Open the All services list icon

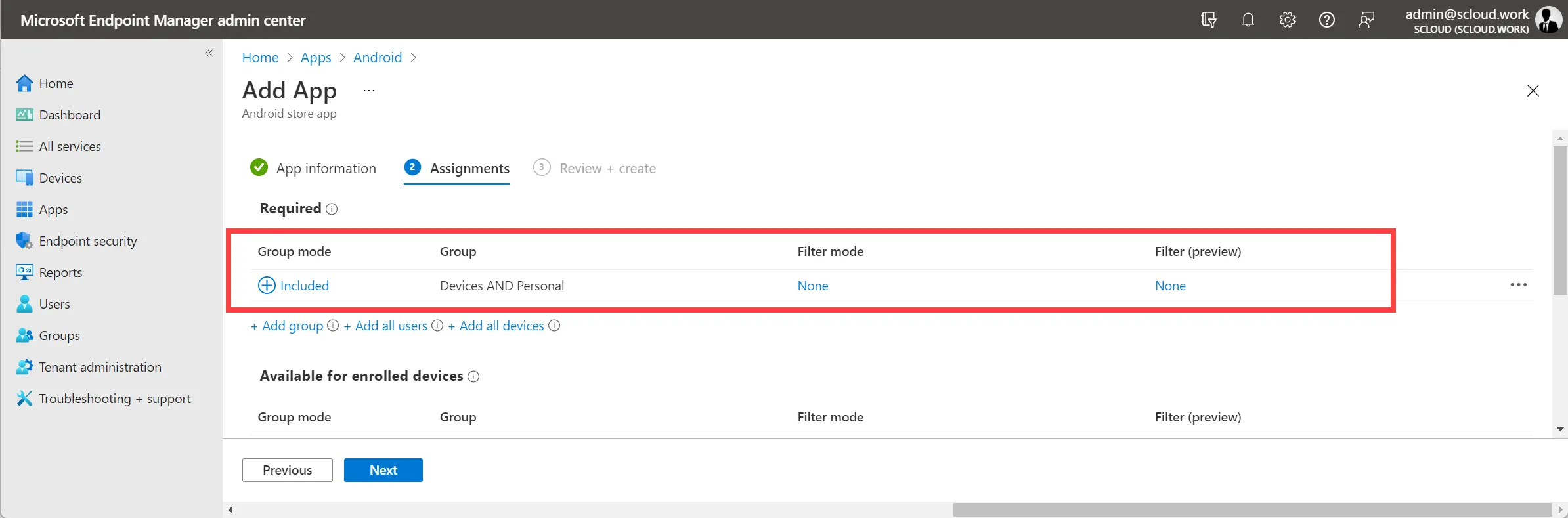click(x=24, y=146)
